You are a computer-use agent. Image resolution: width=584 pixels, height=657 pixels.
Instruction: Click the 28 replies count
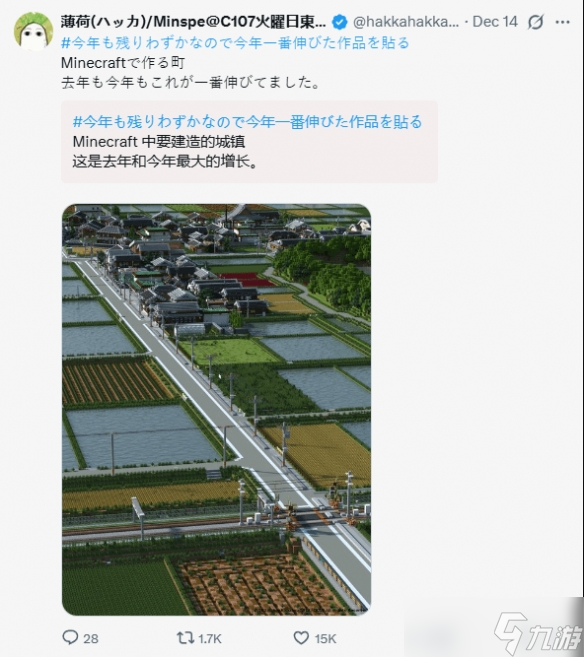pos(90,639)
